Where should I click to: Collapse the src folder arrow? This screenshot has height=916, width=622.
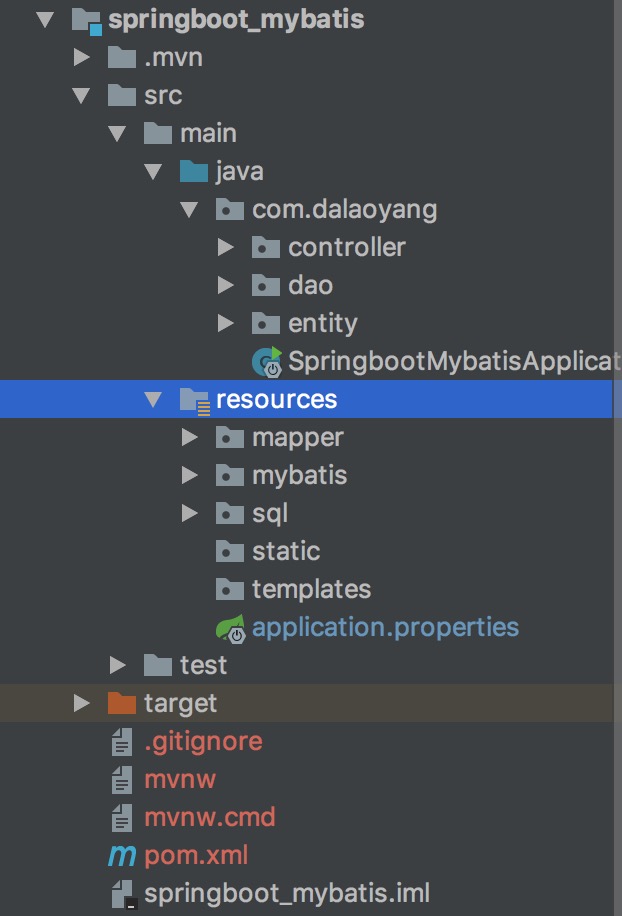81,95
